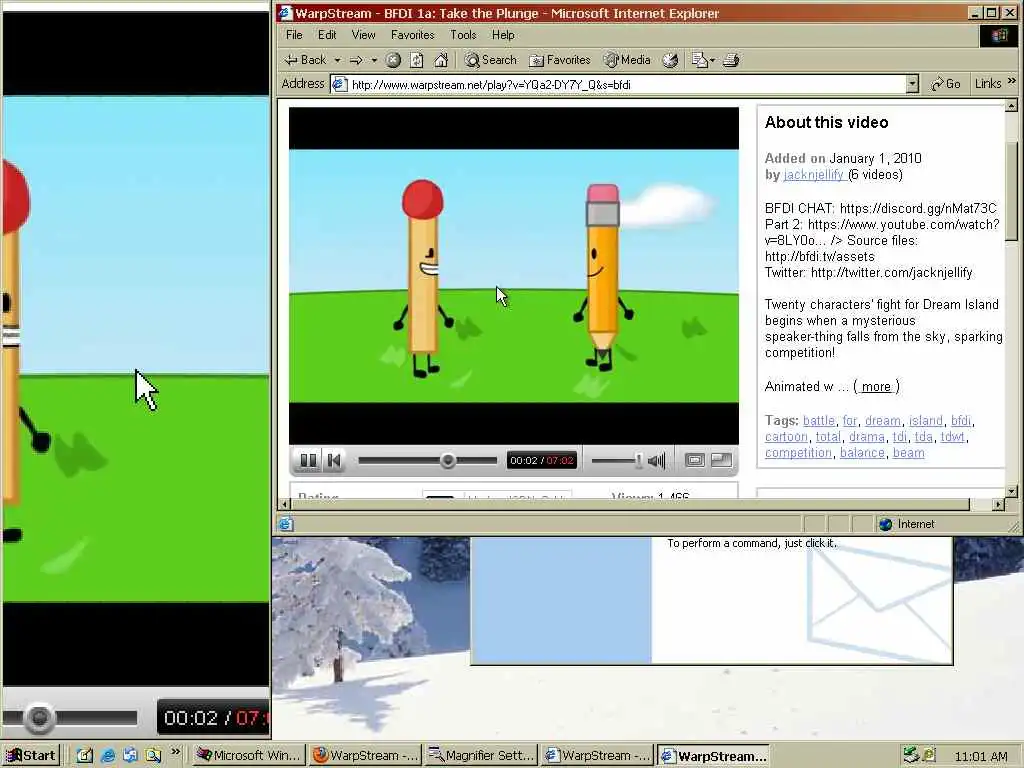Click the 'bfdi' tag link
1024x768 pixels.
(x=961, y=421)
